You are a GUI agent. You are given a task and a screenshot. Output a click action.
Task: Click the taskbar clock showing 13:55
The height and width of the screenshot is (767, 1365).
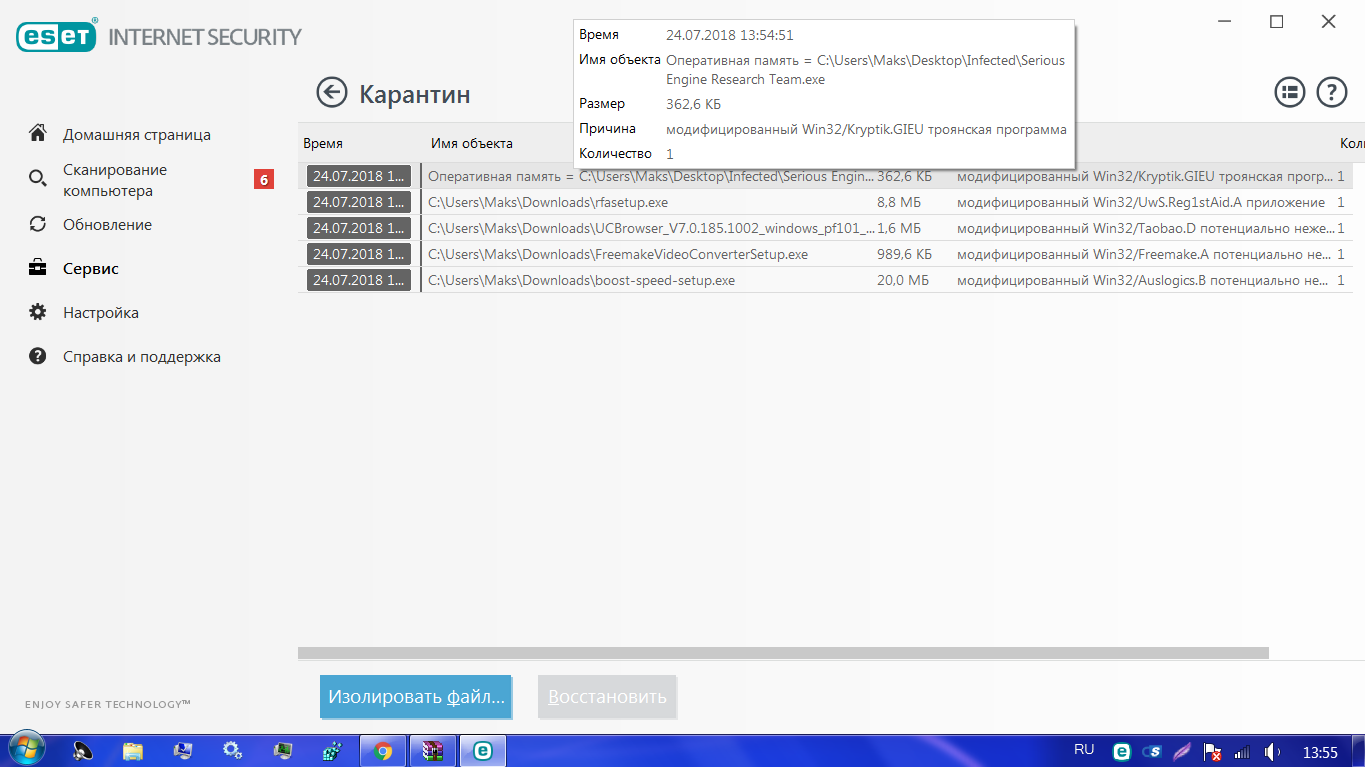coord(1320,751)
